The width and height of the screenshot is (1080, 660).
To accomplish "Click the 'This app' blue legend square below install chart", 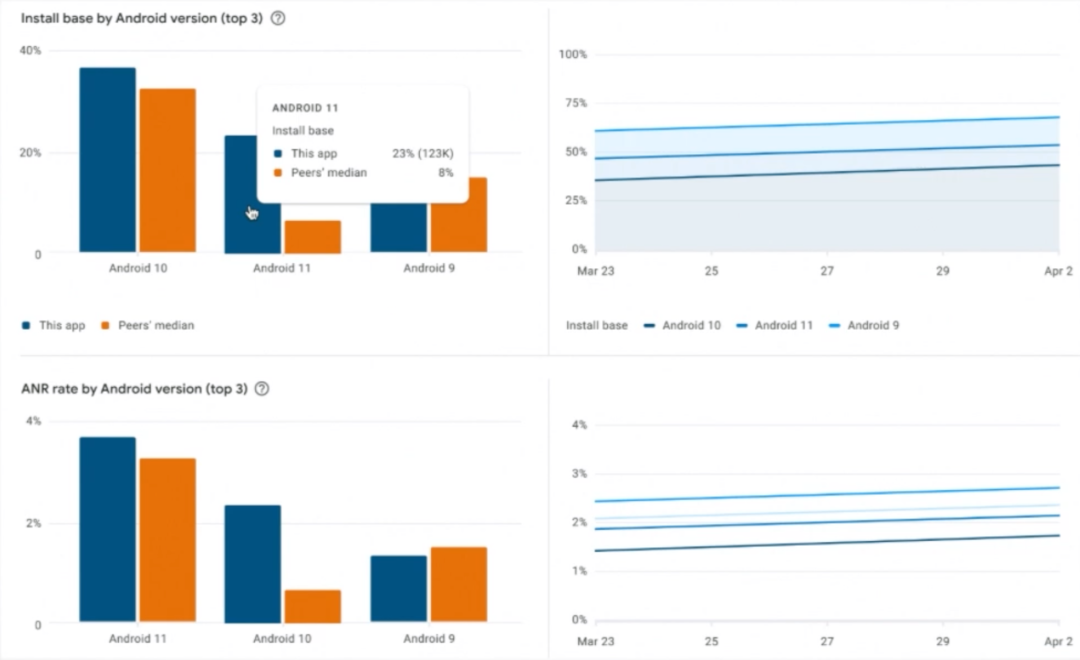I will (x=26, y=325).
